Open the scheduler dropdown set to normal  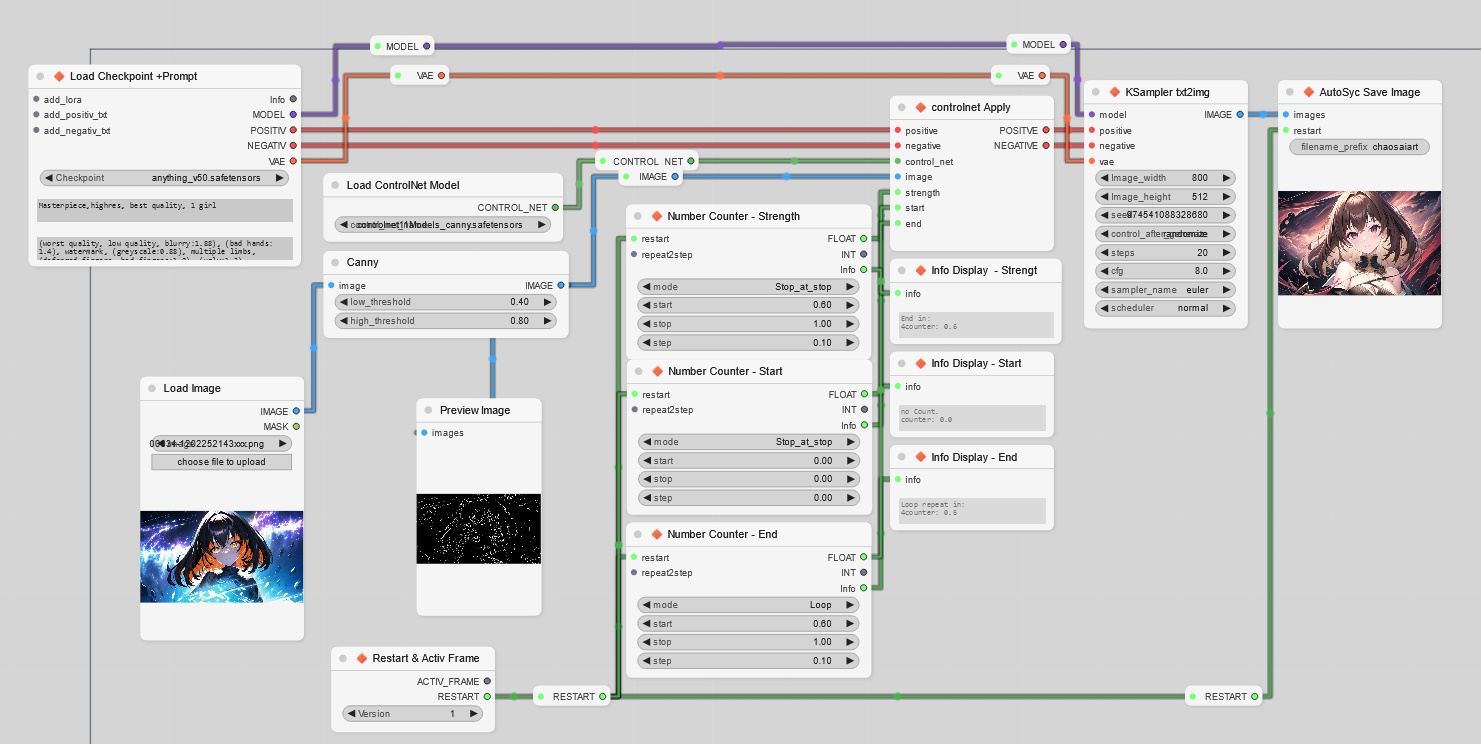point(1165,308)
